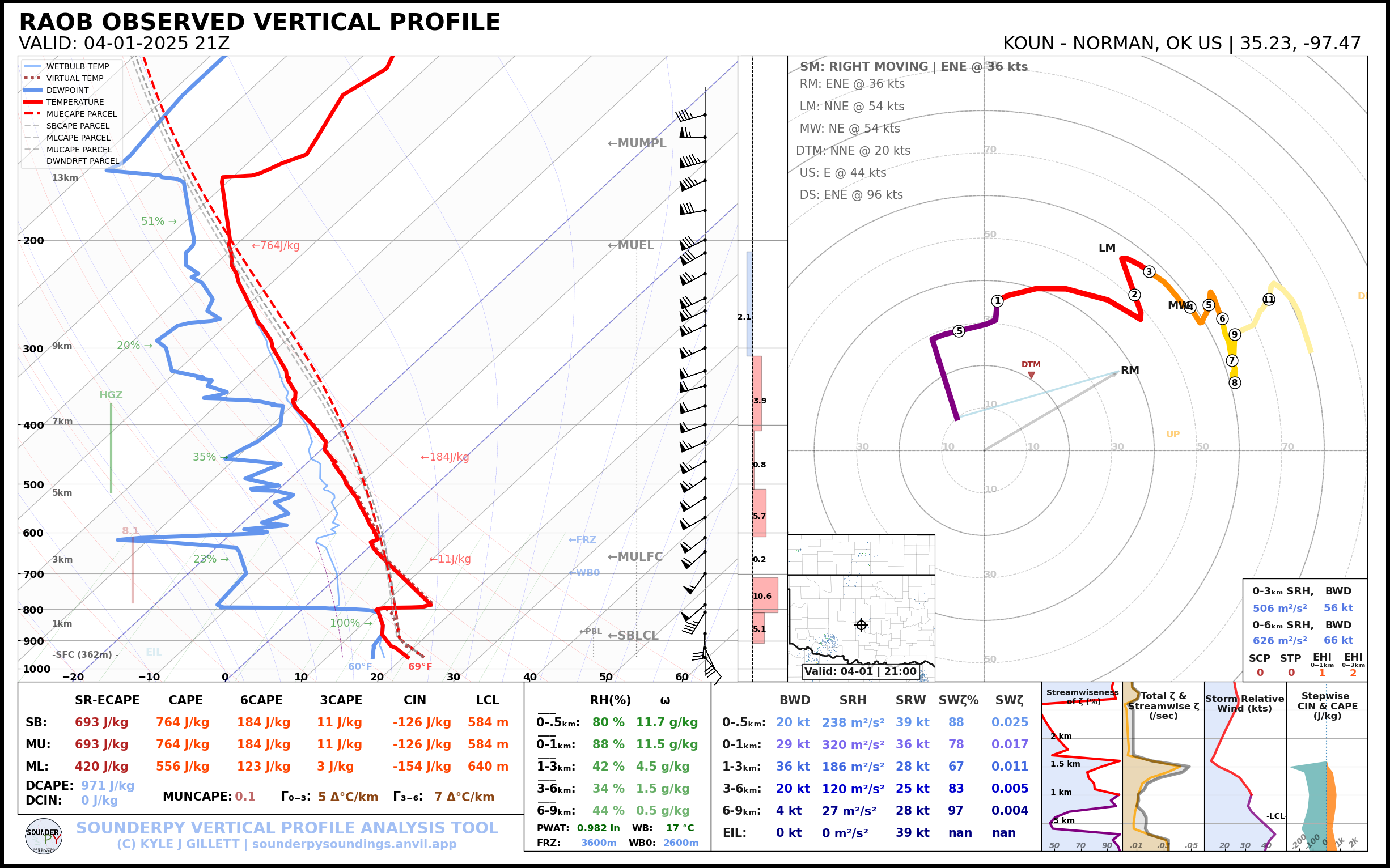
Task: Click the RM storm motion label
Action: [1129, 371]
